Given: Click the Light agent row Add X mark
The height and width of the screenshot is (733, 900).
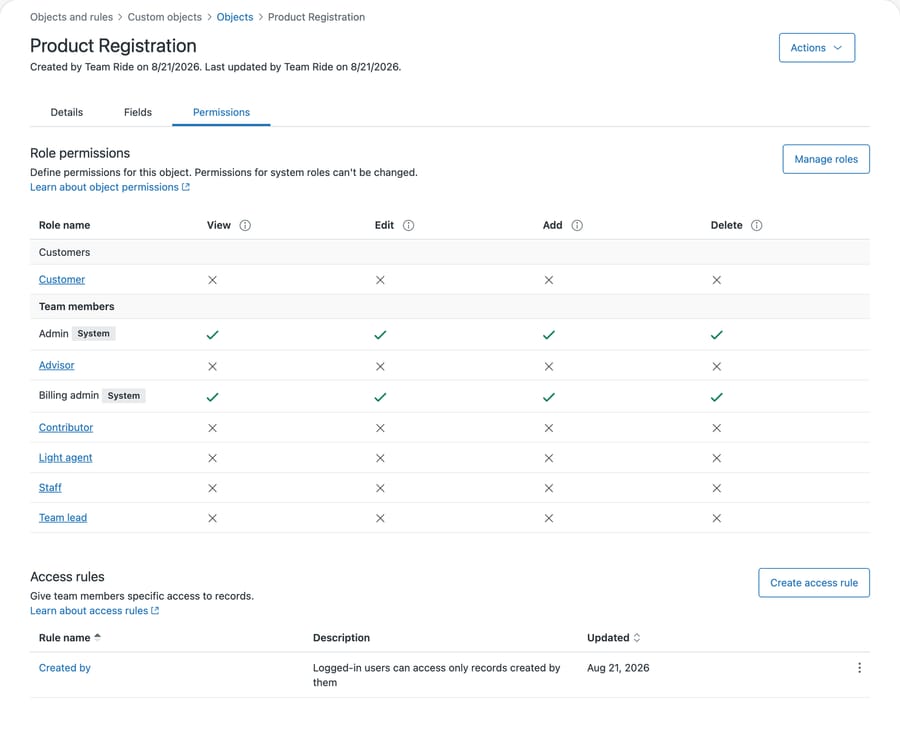Looking at the screenshot, I should click(x=549, y=458).
